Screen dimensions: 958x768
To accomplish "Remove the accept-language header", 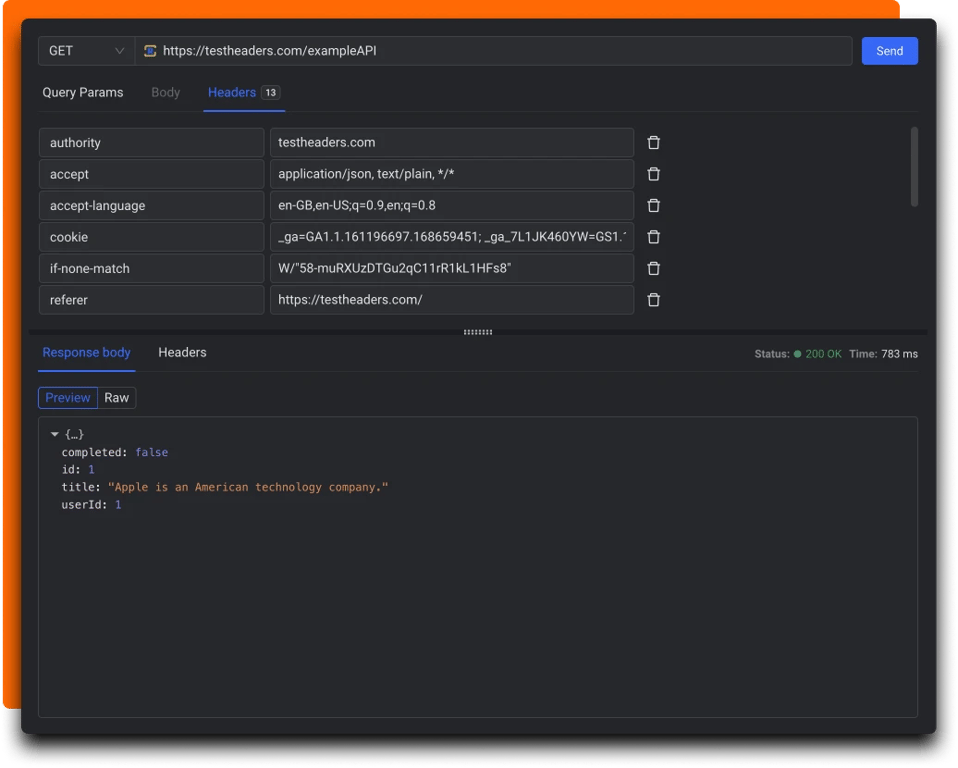I will pyautogui.click(x=653, y=206).
